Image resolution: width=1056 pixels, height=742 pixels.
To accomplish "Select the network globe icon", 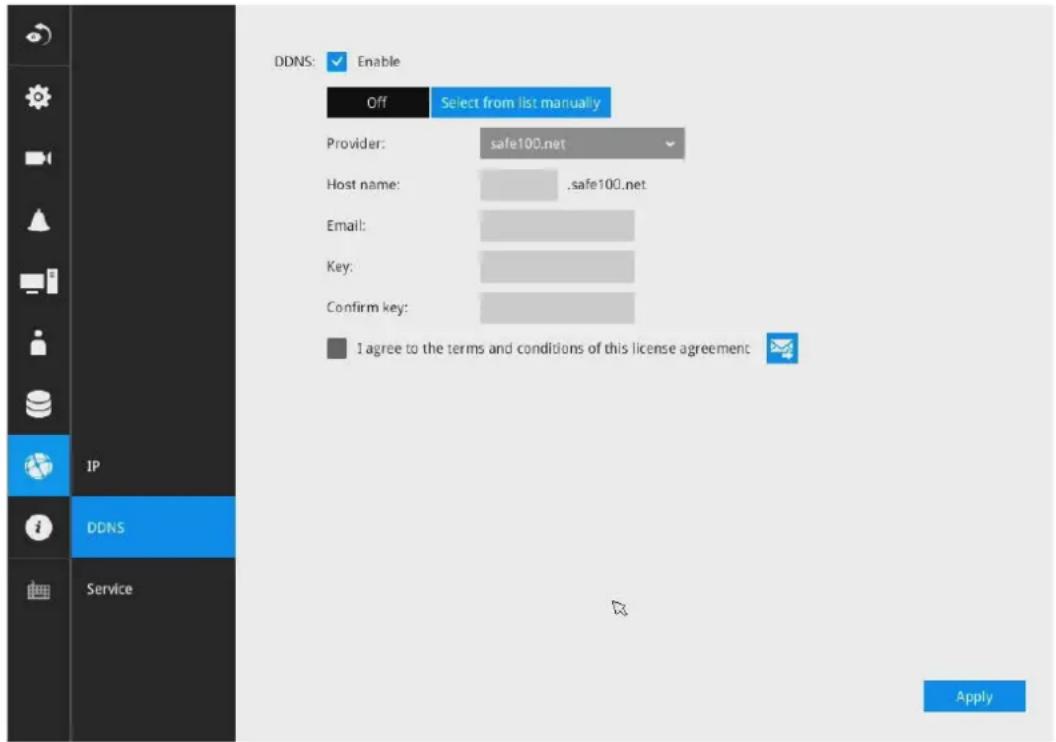I will click(x=38, y=465).
